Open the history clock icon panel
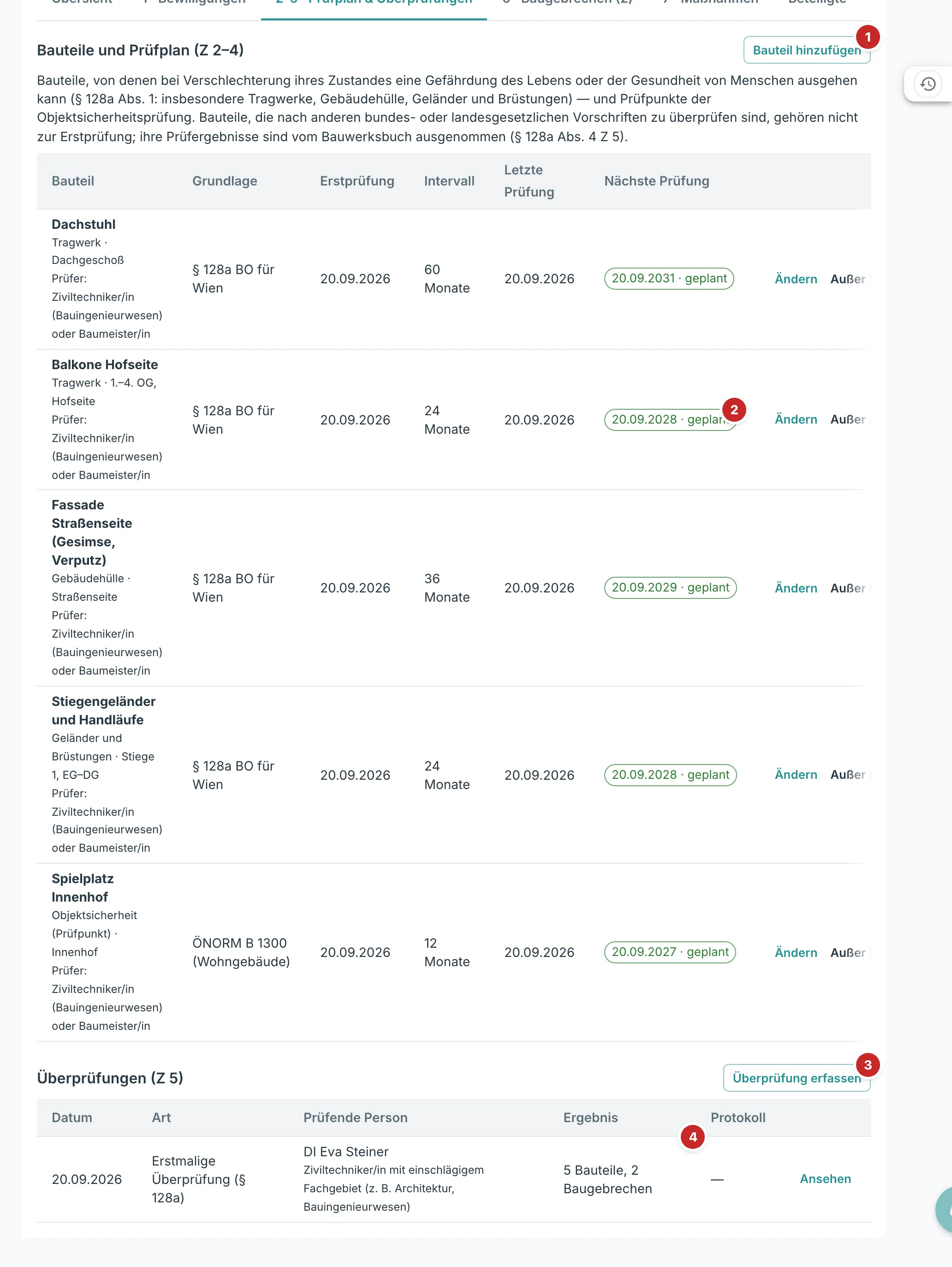 [928, 84]
